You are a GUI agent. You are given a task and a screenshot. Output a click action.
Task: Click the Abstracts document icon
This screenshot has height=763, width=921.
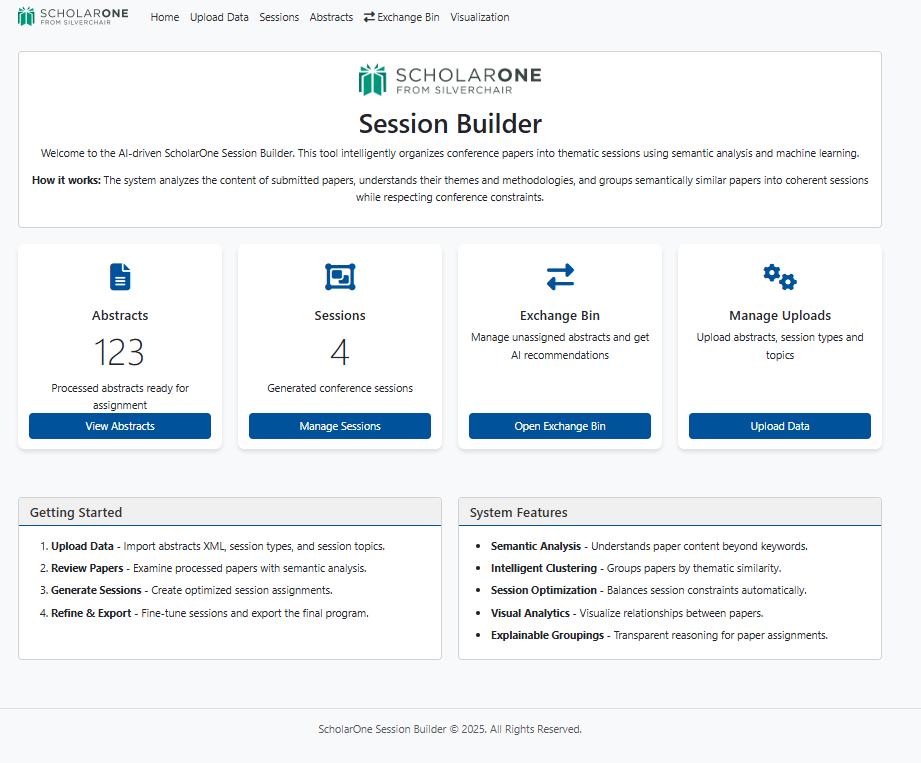point(120,277)
